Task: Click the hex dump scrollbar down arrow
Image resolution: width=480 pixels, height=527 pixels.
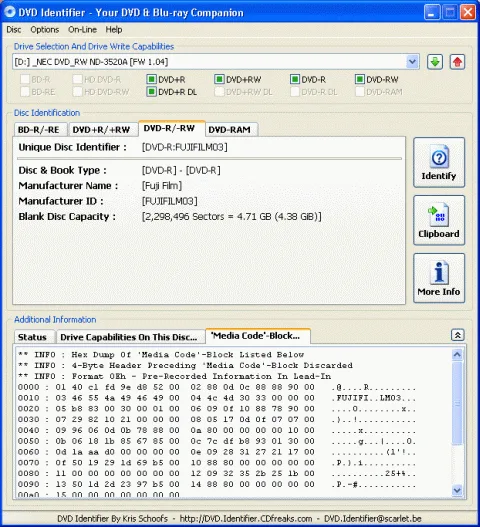Action: click(x=457, y=490)
